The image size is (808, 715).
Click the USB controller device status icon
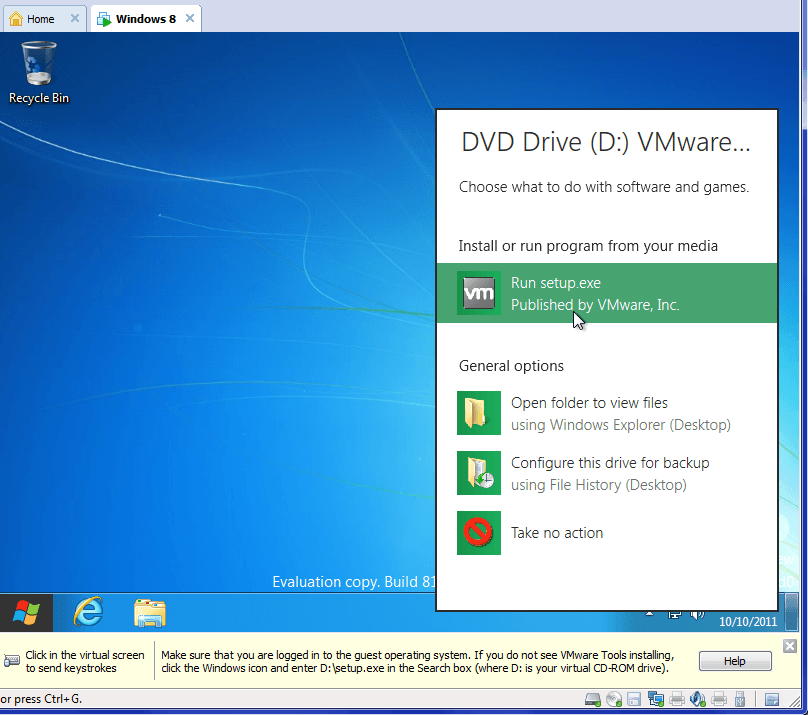pyautogui.click(x=739, y=699)
